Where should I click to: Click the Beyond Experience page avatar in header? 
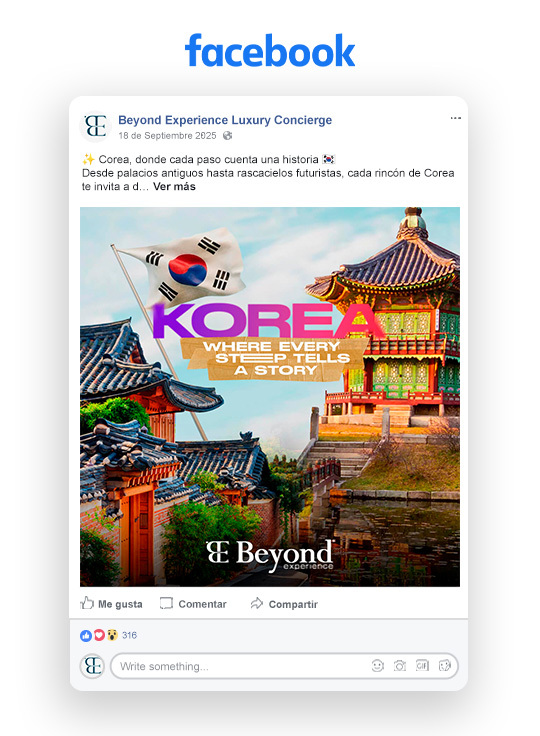point(95,126)
